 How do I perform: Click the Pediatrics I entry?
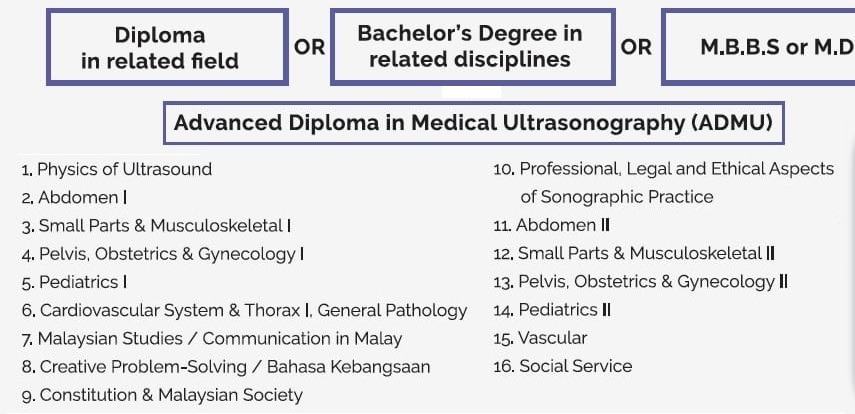82,282
